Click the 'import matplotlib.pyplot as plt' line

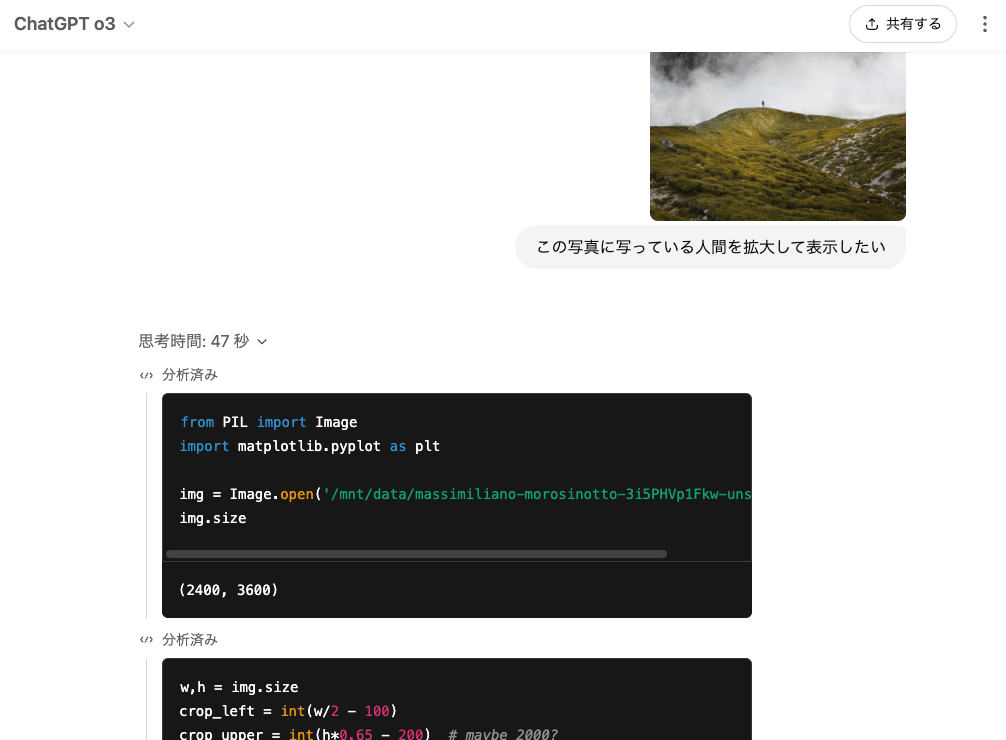click(x=309, y=446)
